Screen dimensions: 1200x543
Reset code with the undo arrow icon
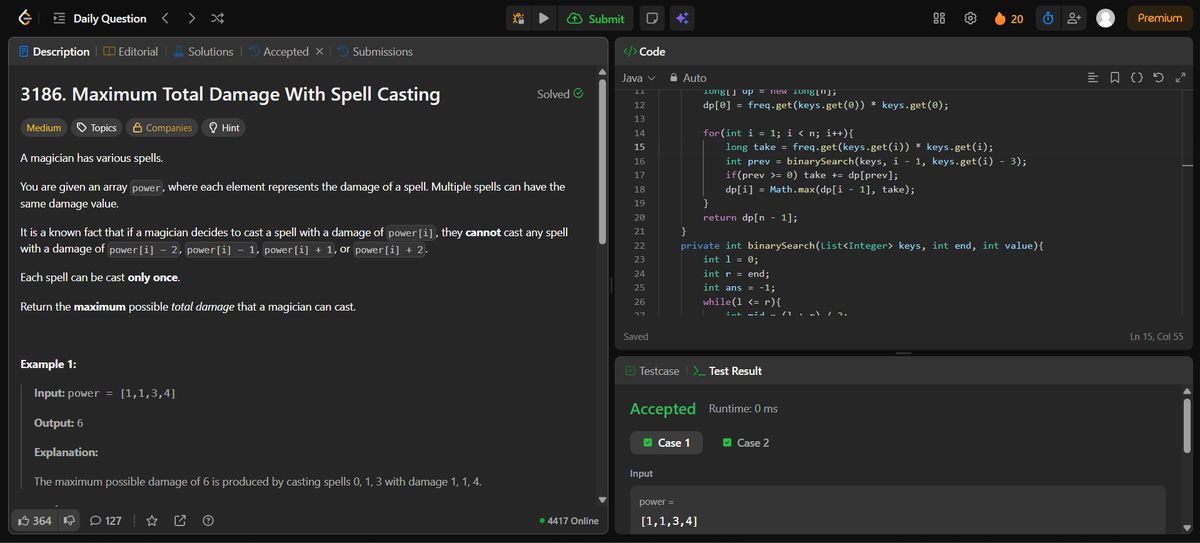point(1158,78)
